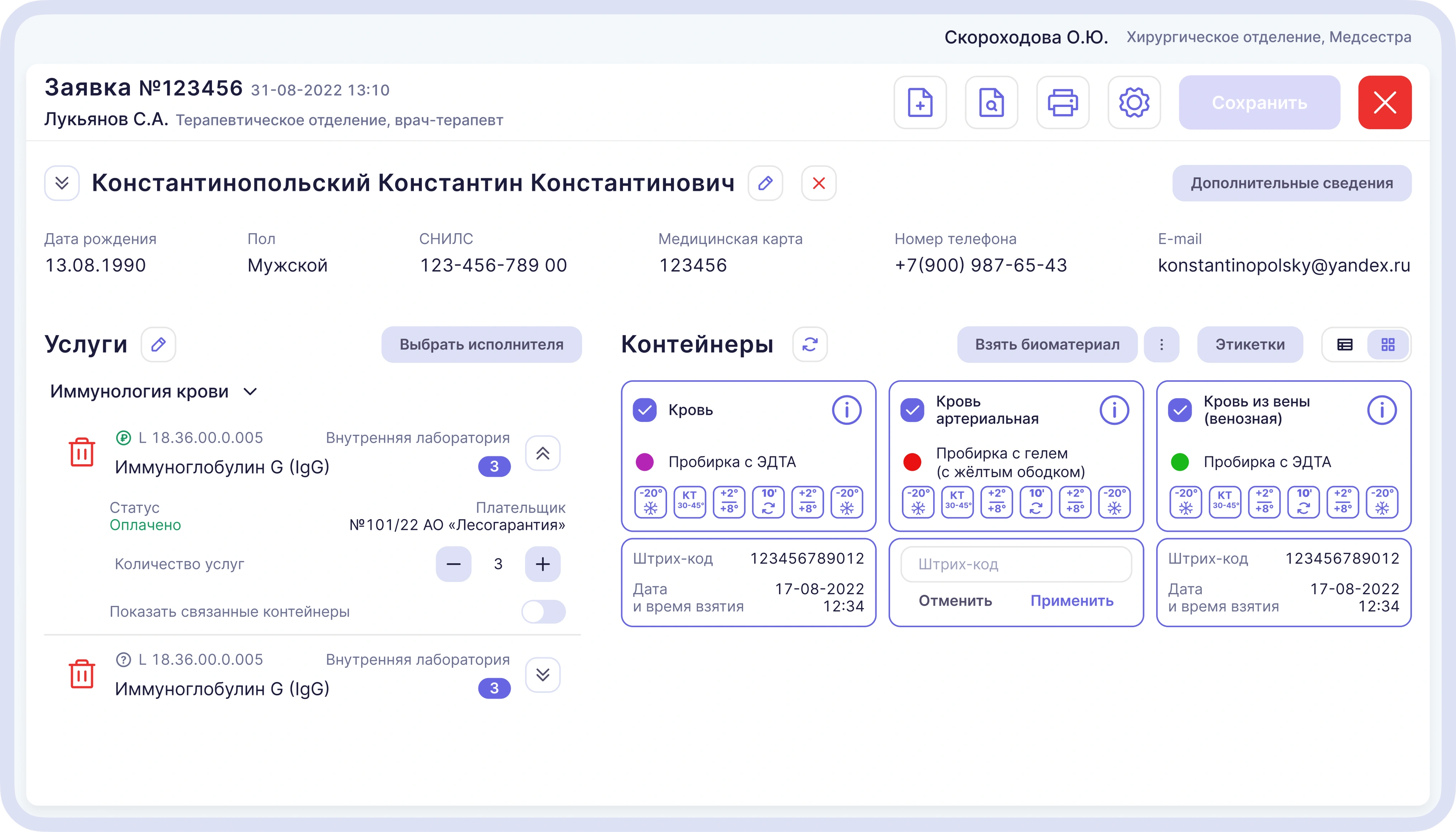Open Дополнительные сведения

pyautogui.click(x=1291, y=183)
